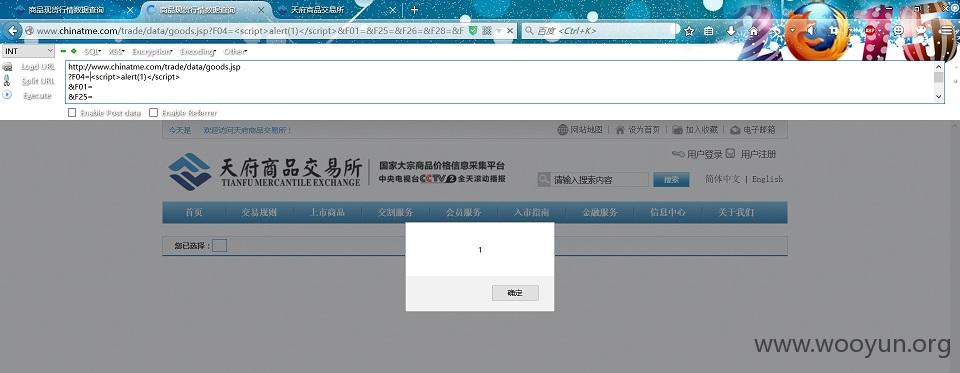This screenshot has width=960, height=373.
Task: Open 交割服务 in site navigation
Action: point(396,213)
